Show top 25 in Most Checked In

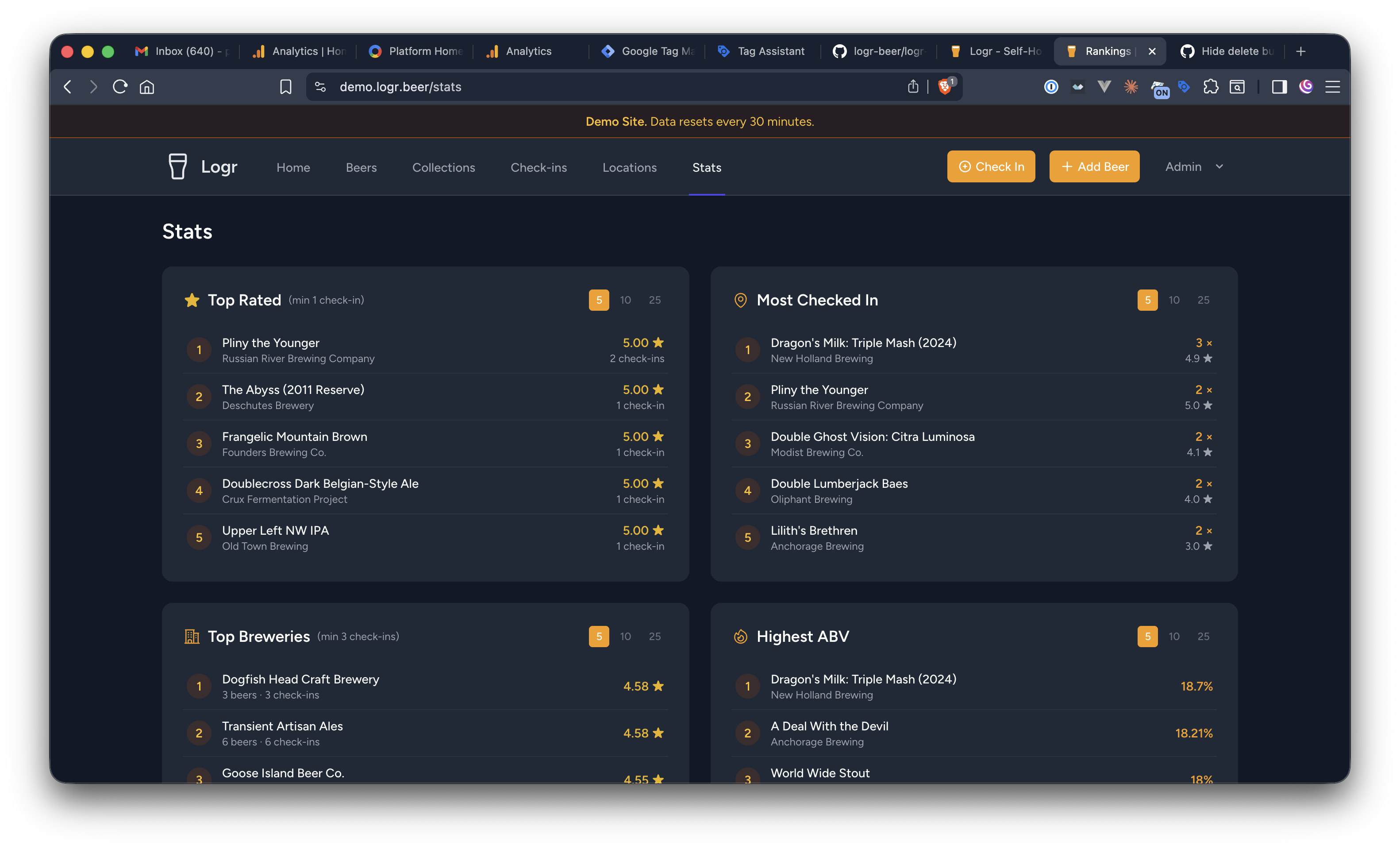click(1204, 300)
